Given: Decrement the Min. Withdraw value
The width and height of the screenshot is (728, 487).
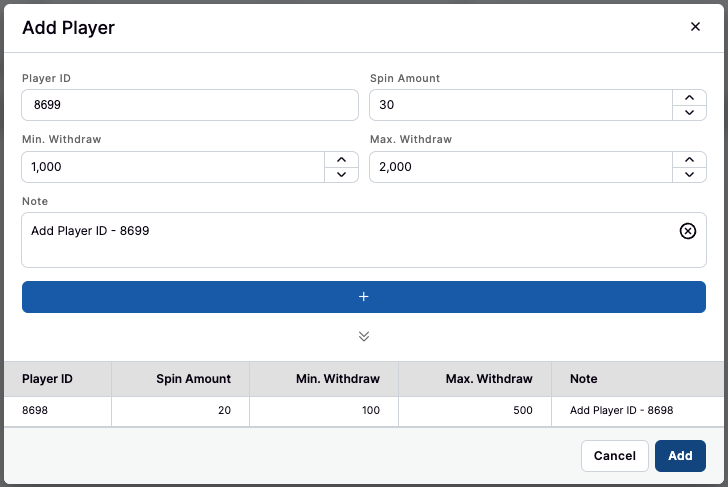Looking at the screenshot, I should (341, 175).
